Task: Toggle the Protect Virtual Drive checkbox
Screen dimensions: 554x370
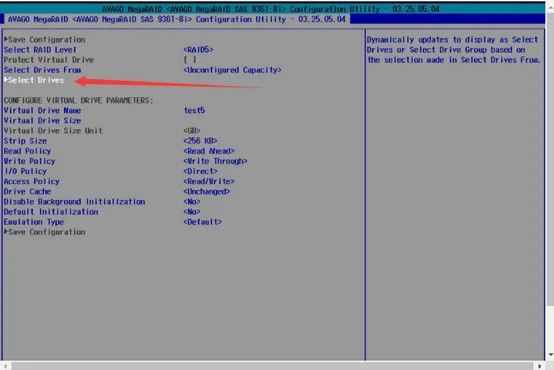Action: point(190,60)
